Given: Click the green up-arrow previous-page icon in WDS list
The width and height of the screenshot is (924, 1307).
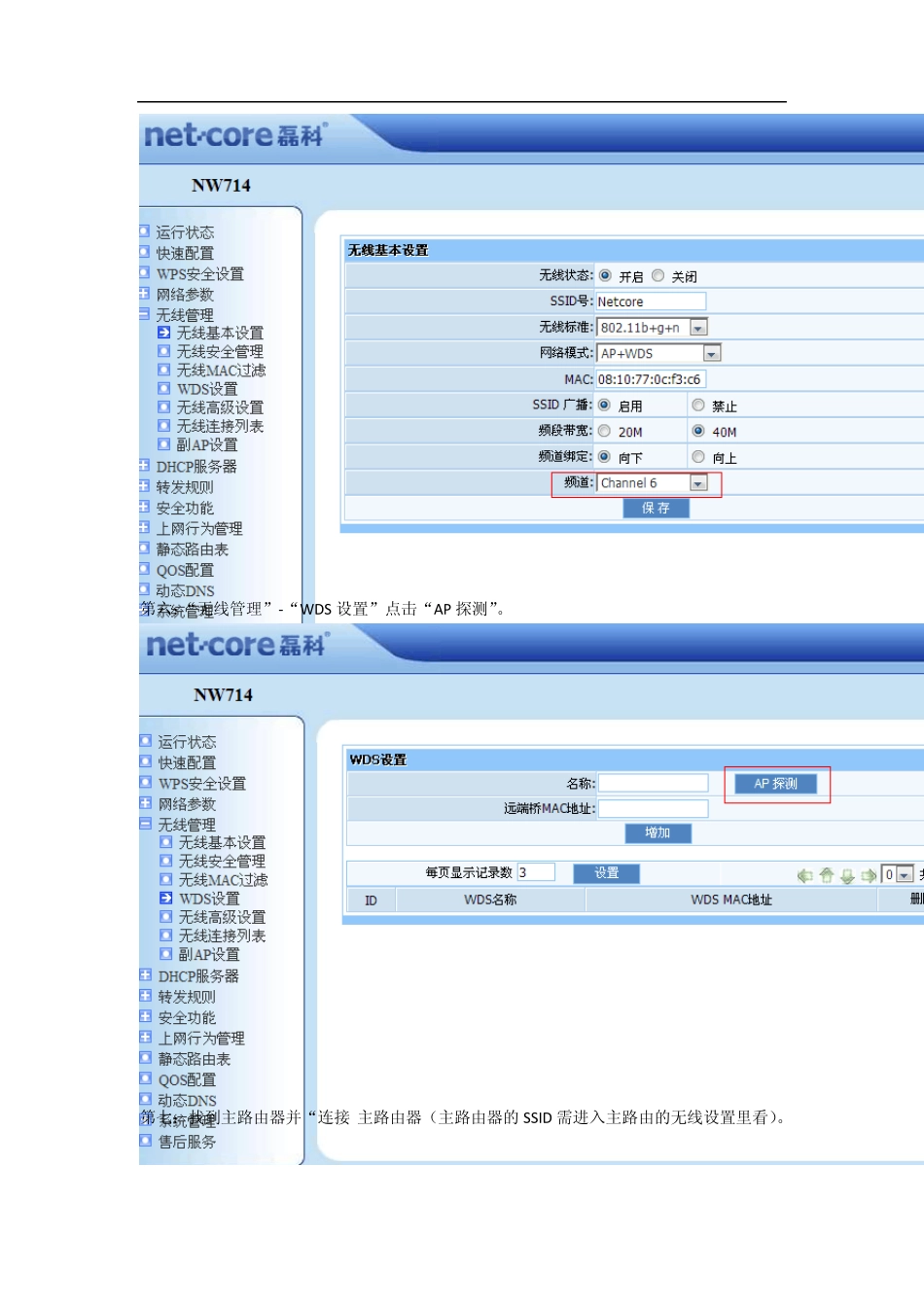Looking at the screenshot, I should click(826, 875).
